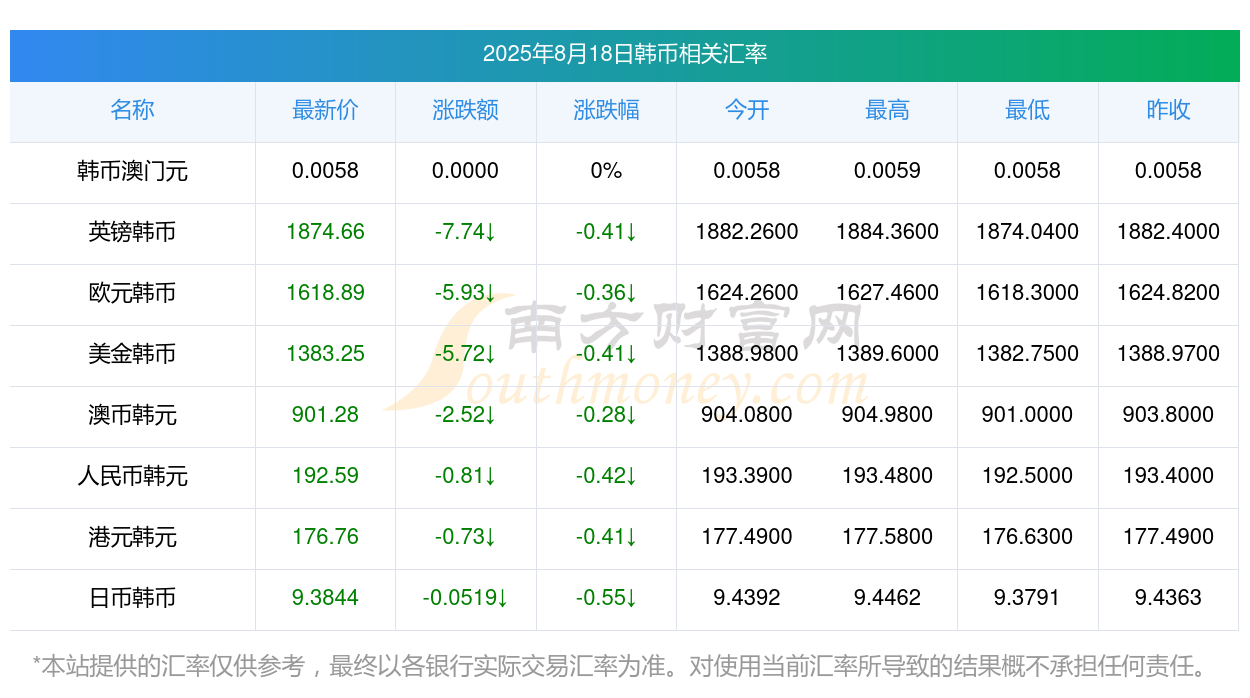Screen dimensions: 1250x698
Task: Select low value 9.3791
Action: point(1027,598)
